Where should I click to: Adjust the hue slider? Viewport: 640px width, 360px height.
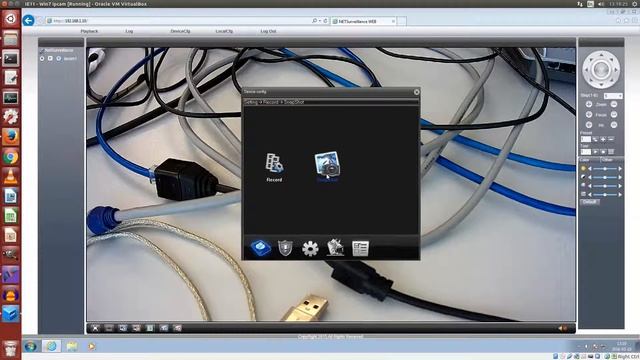point(605,195)
